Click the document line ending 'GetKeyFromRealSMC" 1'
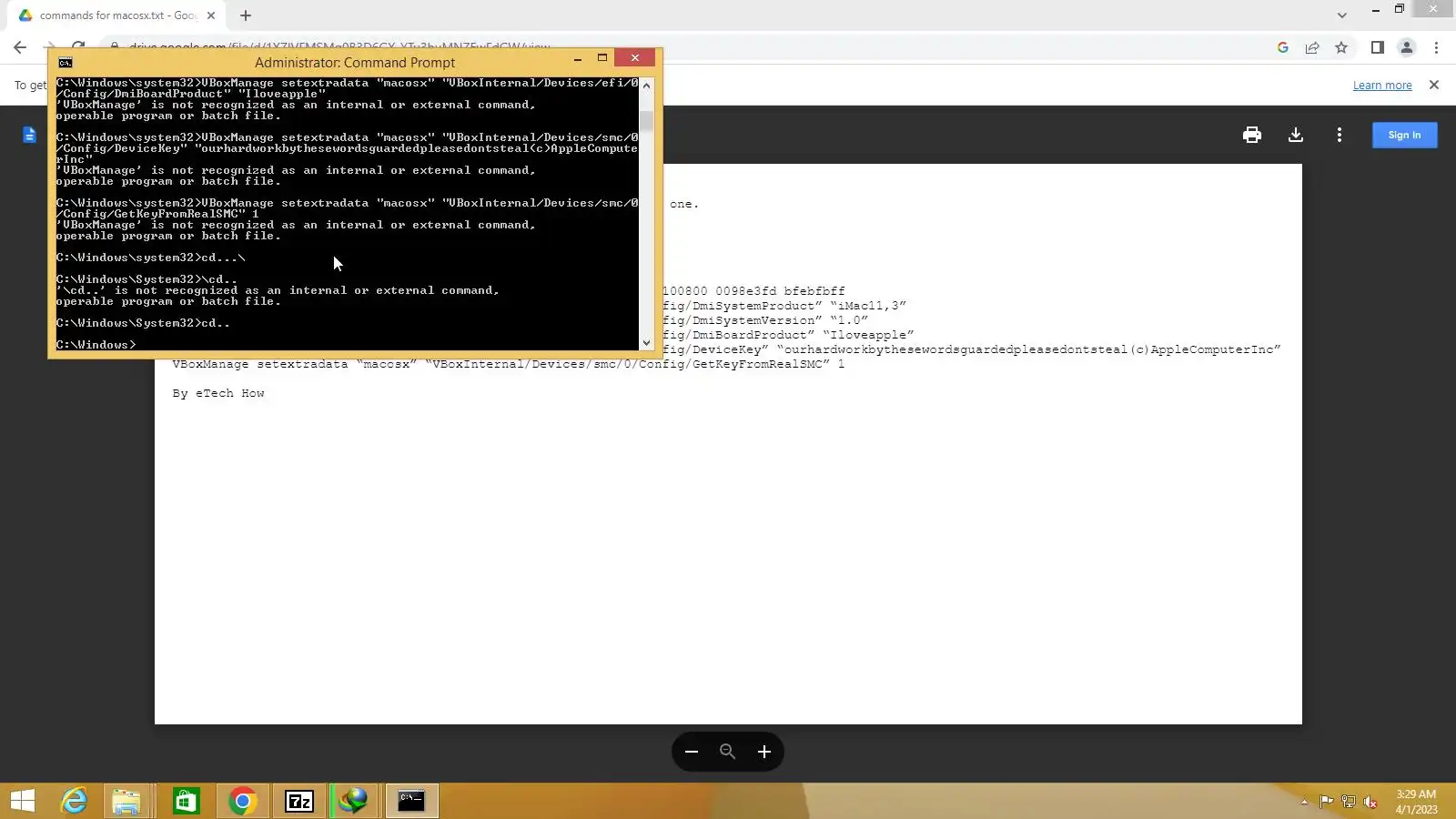The width and height of the screenshot is (1456, 819). click(x=509, y=364)
